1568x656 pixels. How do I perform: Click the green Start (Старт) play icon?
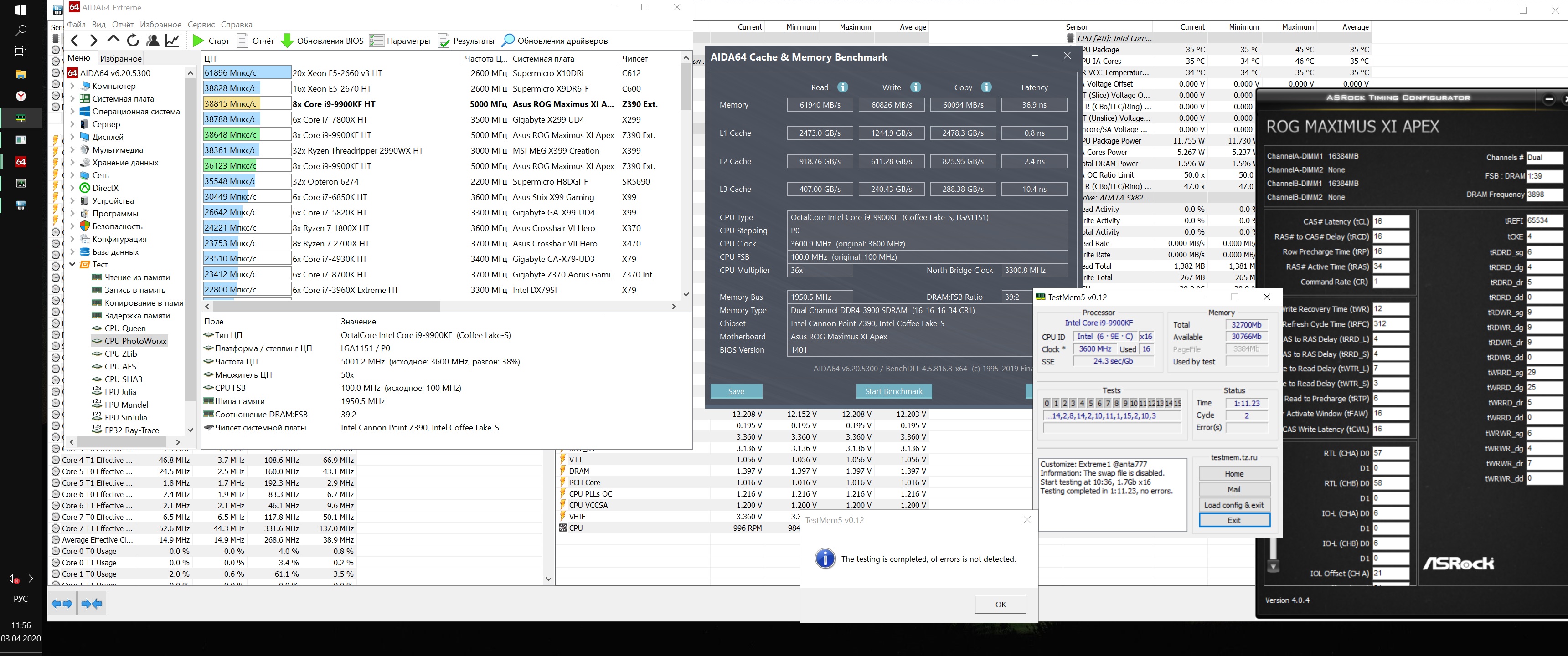(198, 41)
